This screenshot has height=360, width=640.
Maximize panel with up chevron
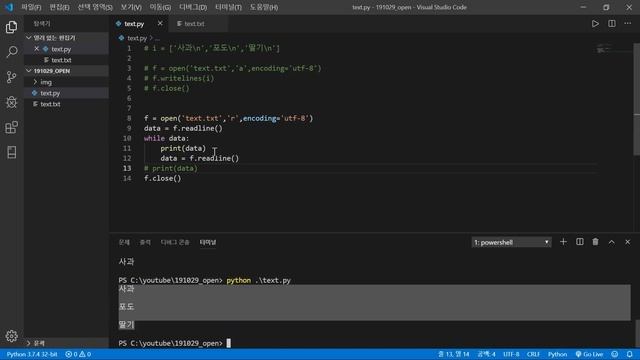tap(611, 242)
